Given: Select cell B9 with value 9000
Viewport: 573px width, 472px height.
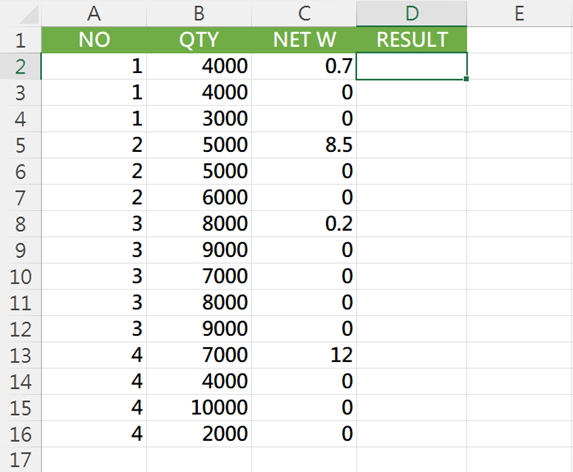Looking at the screenshot, I should click(199, 250).
